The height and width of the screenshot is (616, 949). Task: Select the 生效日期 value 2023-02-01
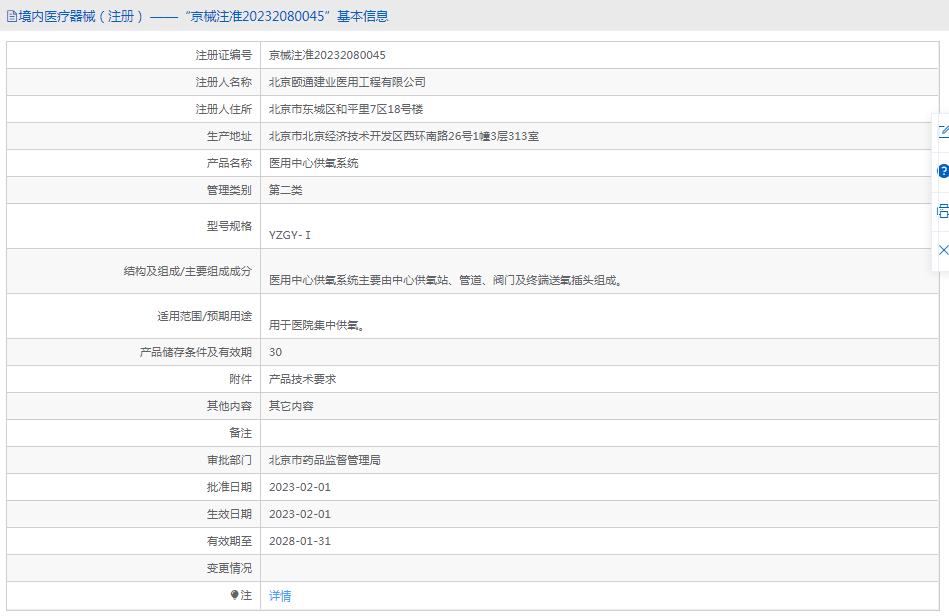click(300, 514)
